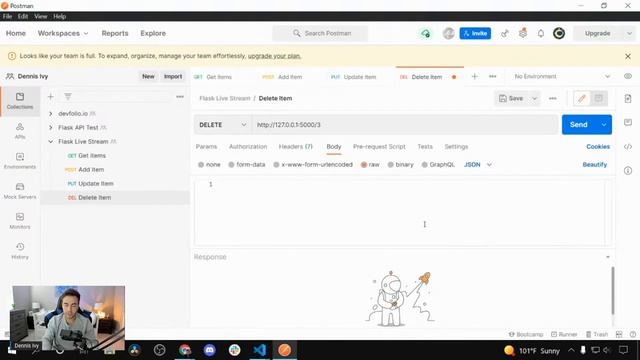Open the File menu

coord(7,16)
